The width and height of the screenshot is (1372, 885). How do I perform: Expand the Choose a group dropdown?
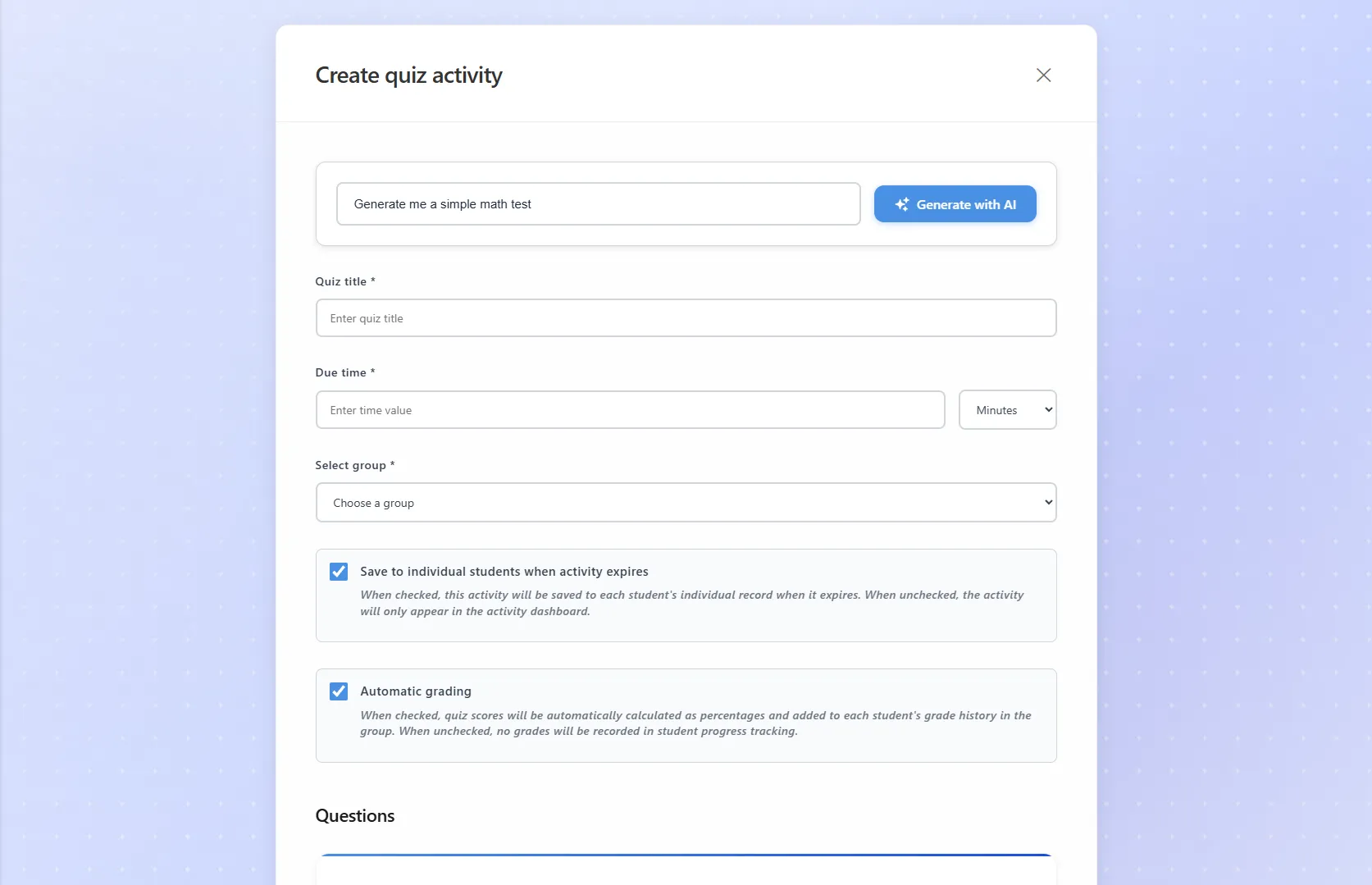pos(686,503)
